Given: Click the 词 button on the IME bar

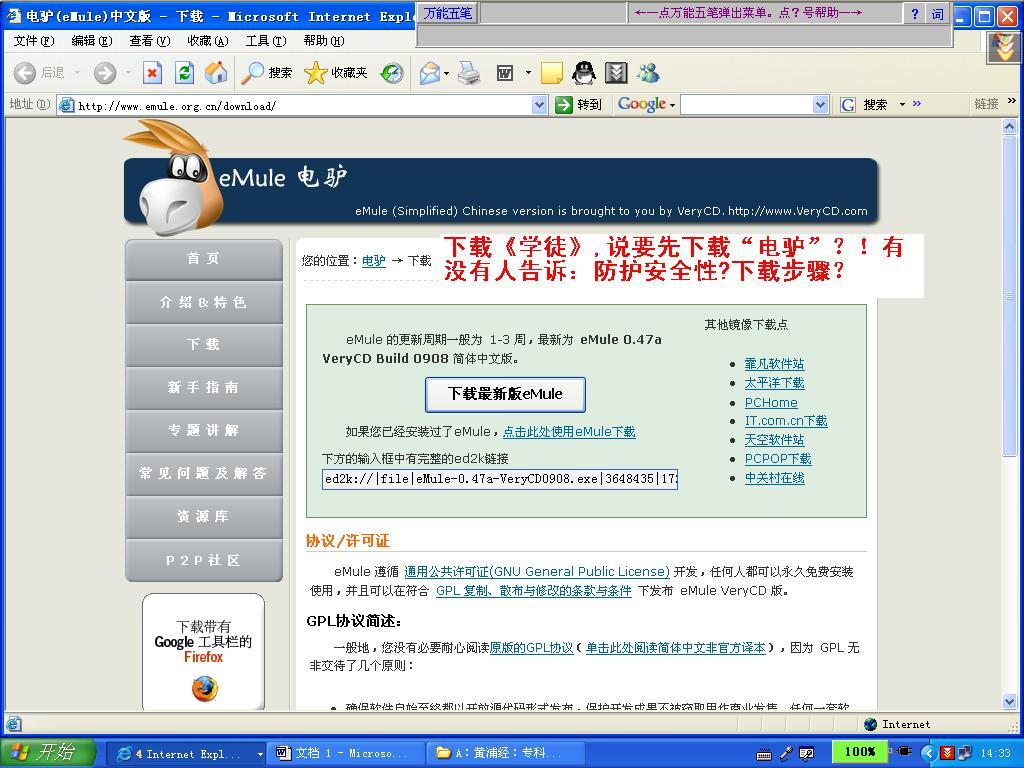Looking at the screenshot, I should pyautogui.click(x=937, y=14).
